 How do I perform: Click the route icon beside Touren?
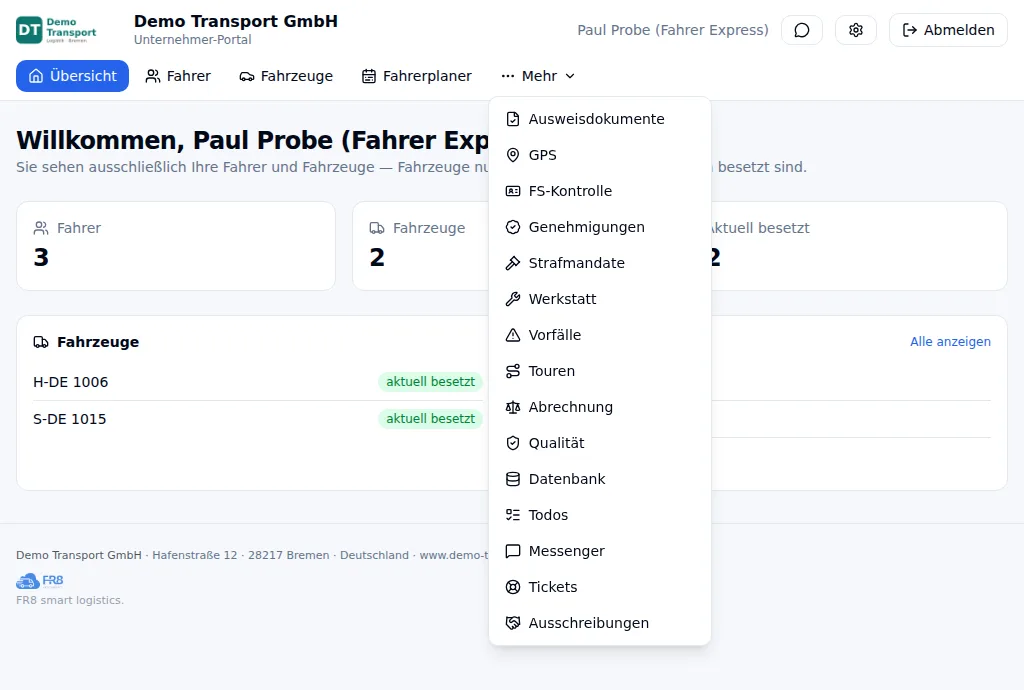[x=513, y=371]
